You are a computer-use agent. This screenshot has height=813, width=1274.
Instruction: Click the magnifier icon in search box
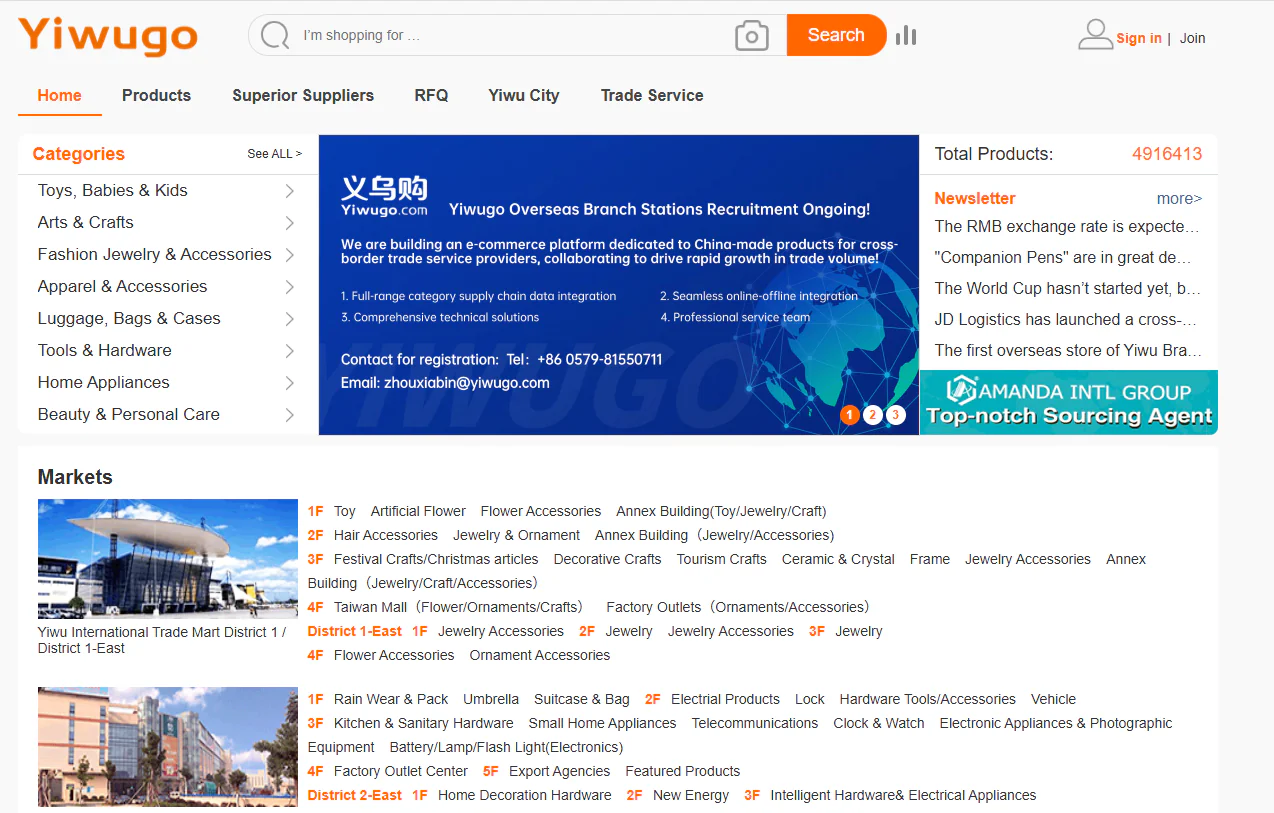tap(275, 36)
